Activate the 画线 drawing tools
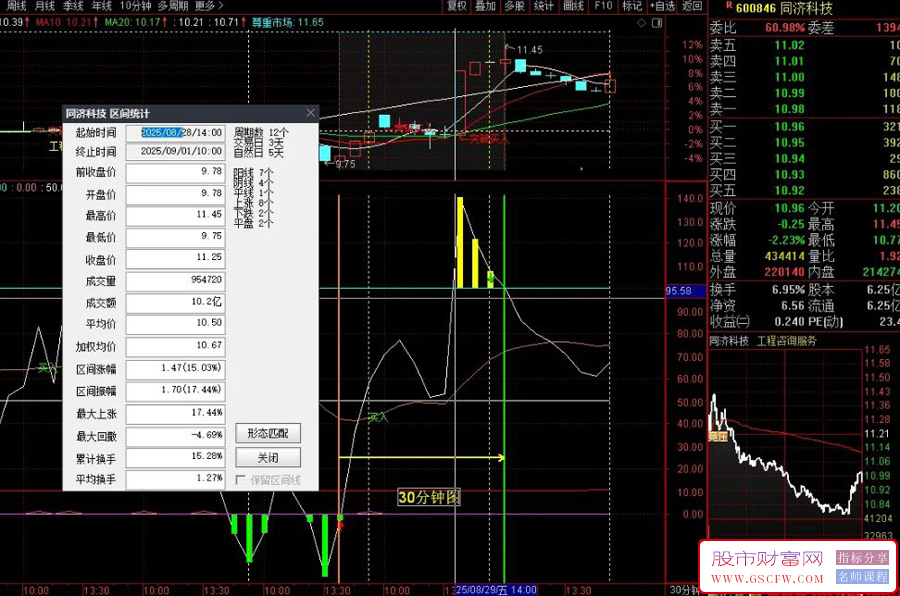900x596 pixels. click(573, 6)
